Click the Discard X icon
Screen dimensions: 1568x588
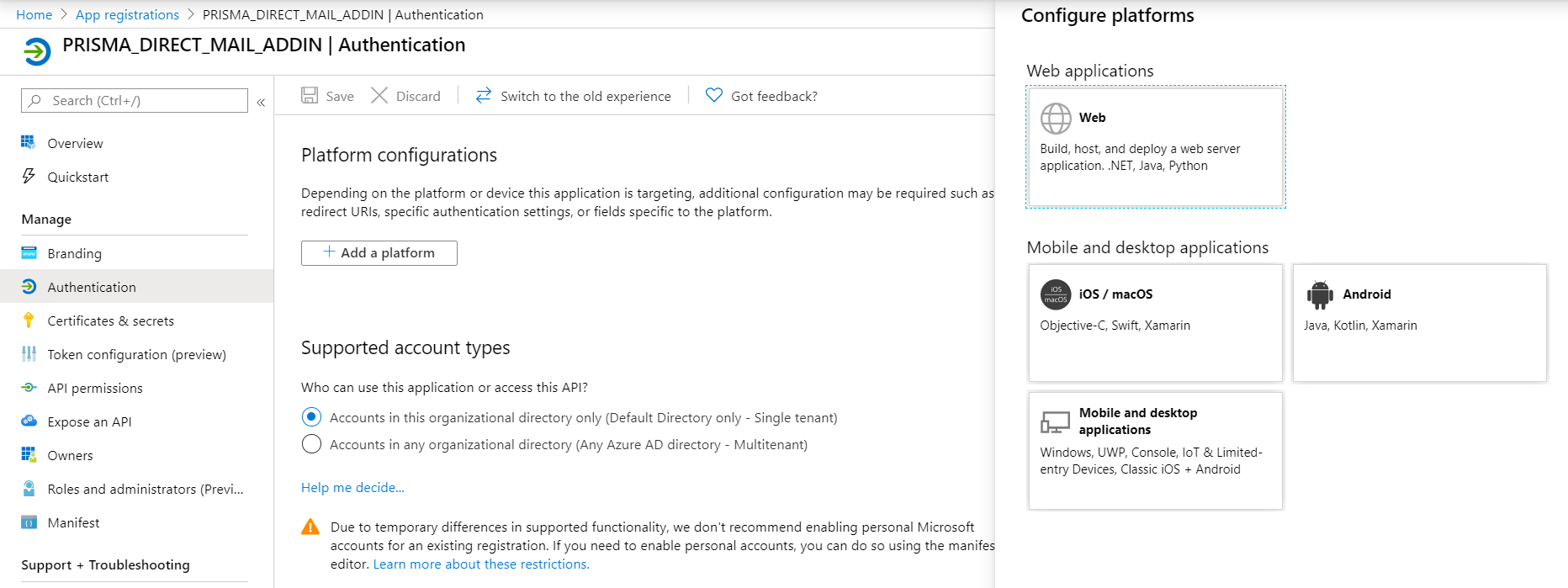pos(379,96)
